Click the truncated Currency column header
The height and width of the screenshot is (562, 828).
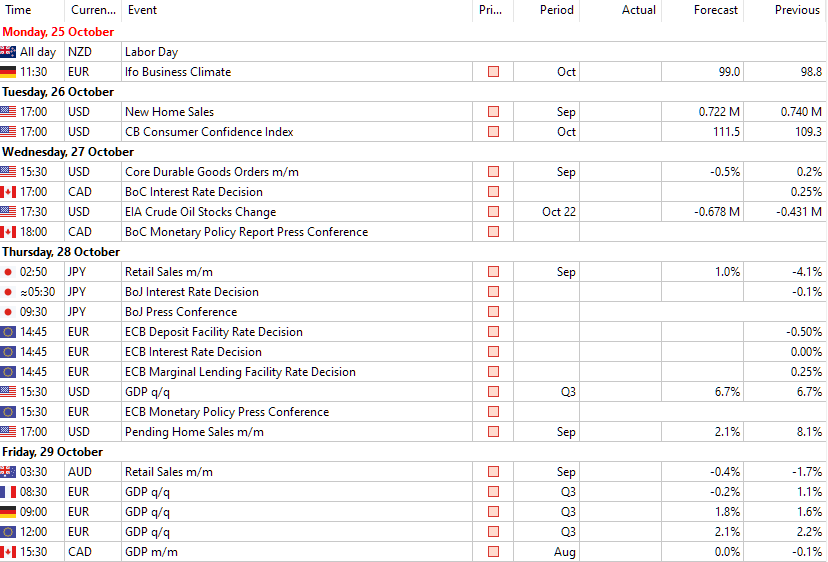point(93,10)
